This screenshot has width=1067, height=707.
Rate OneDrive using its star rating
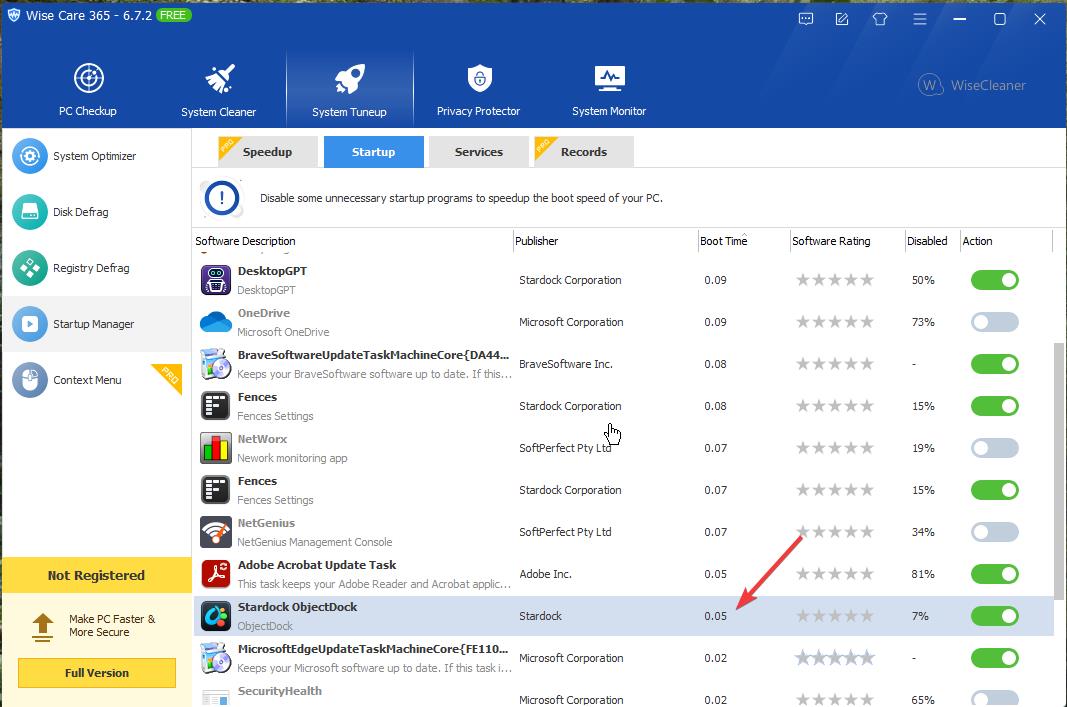[x=835, y=322]
